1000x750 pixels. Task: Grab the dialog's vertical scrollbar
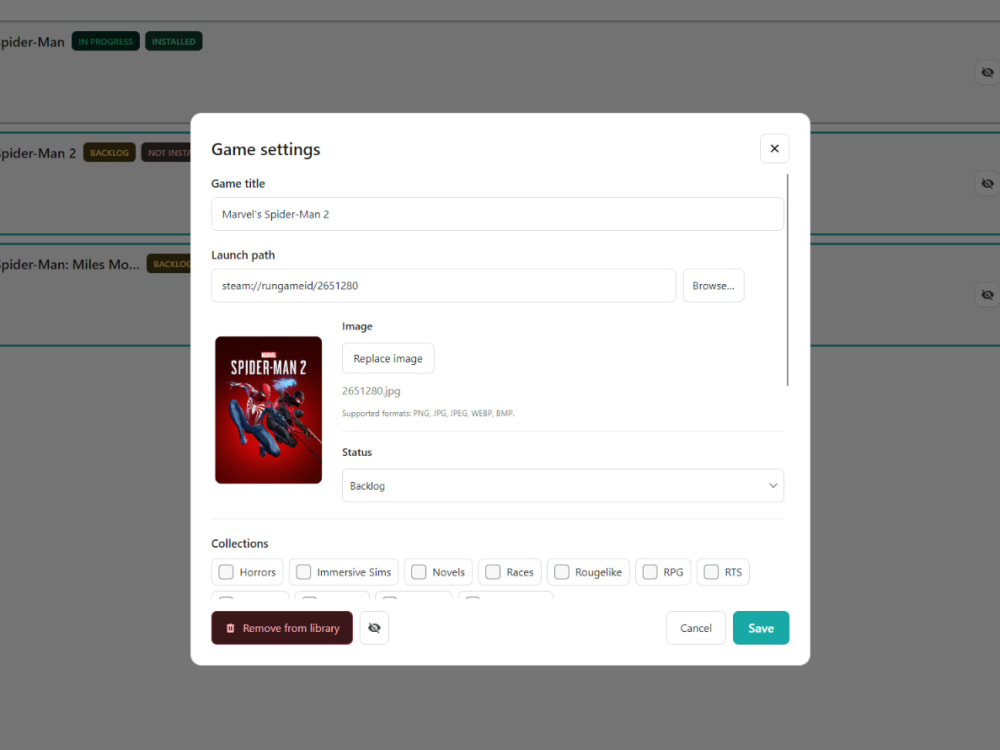(788, 279)
